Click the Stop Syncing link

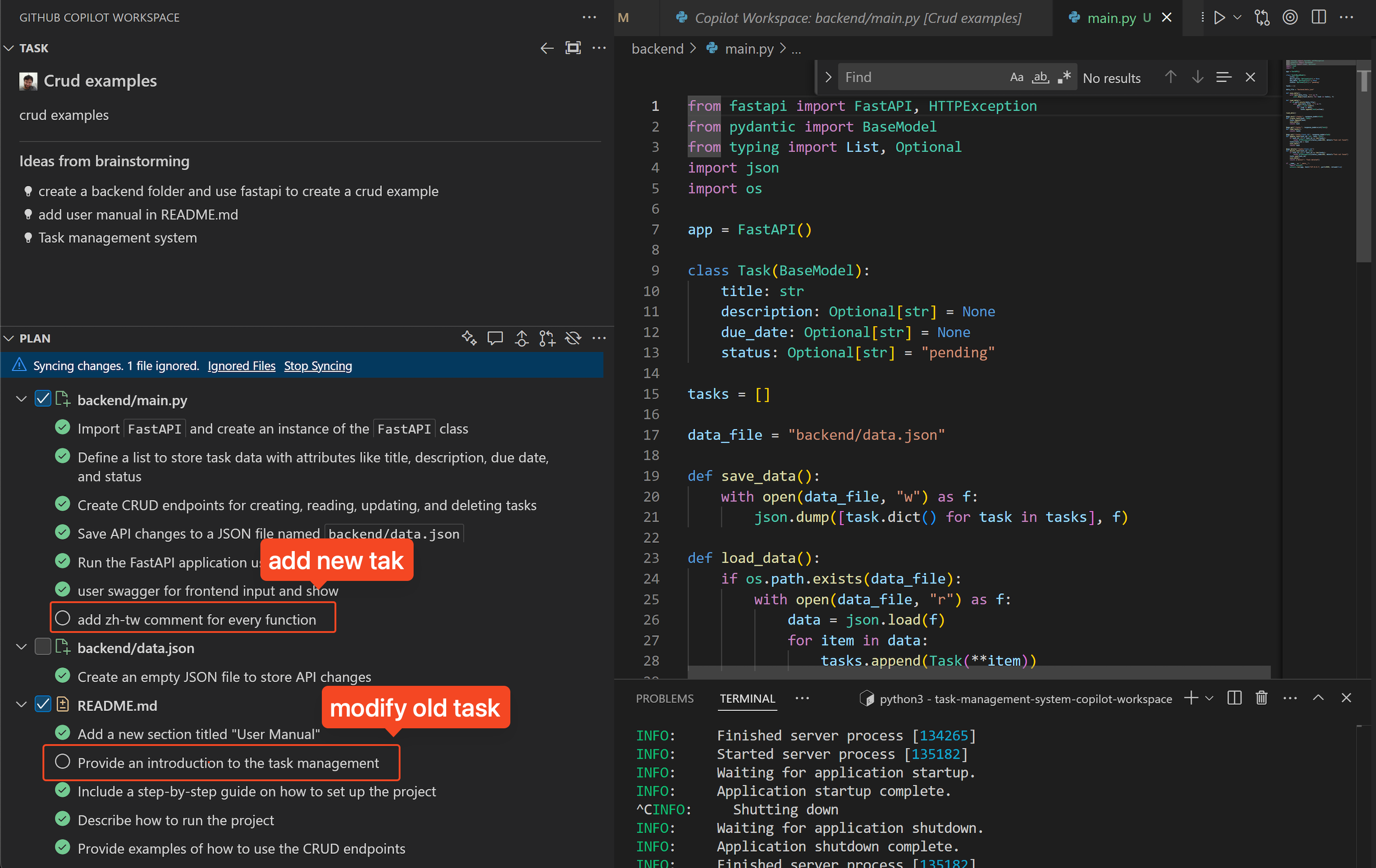[318, 366]
